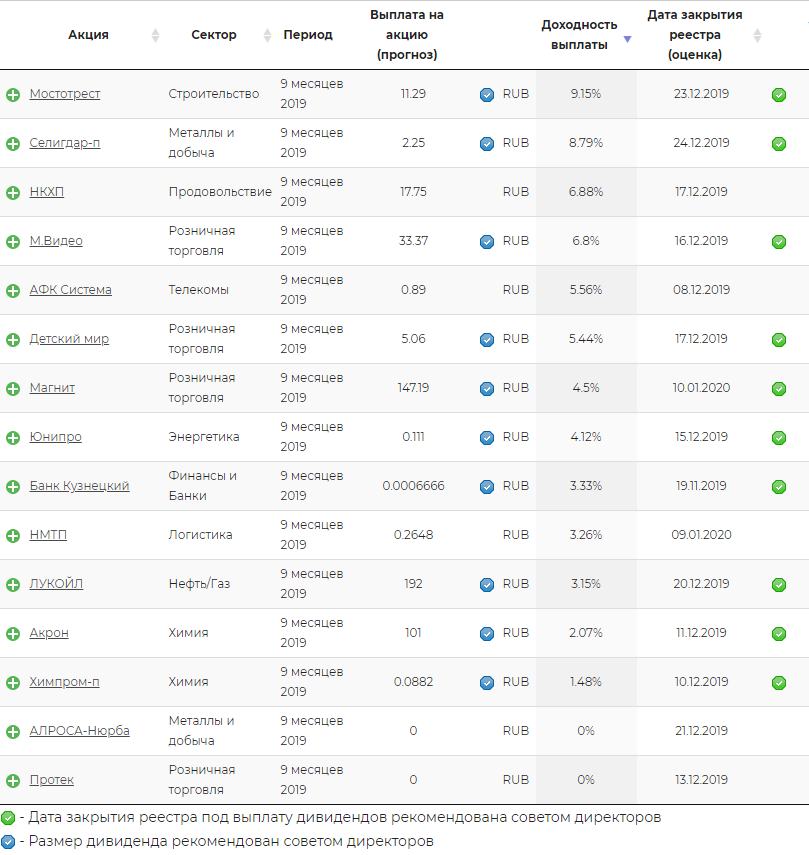Viewport: 809px width, 855px height.
Task: Select the date 10.01.2020
Action: point(701,388)
